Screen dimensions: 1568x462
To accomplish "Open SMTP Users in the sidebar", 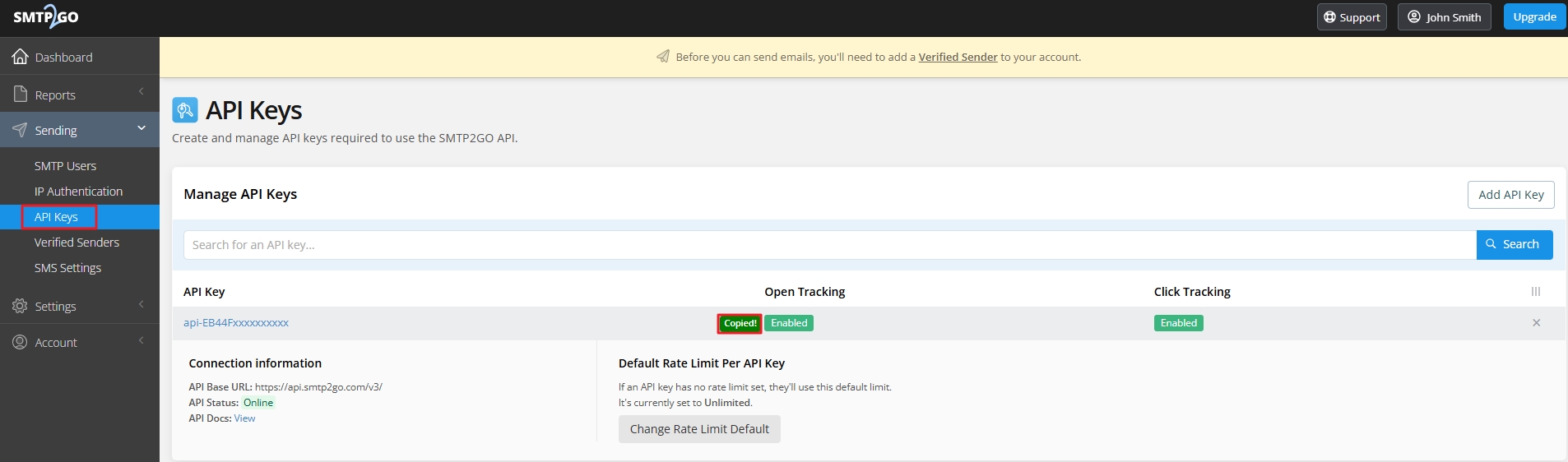I will click(65, 166).
